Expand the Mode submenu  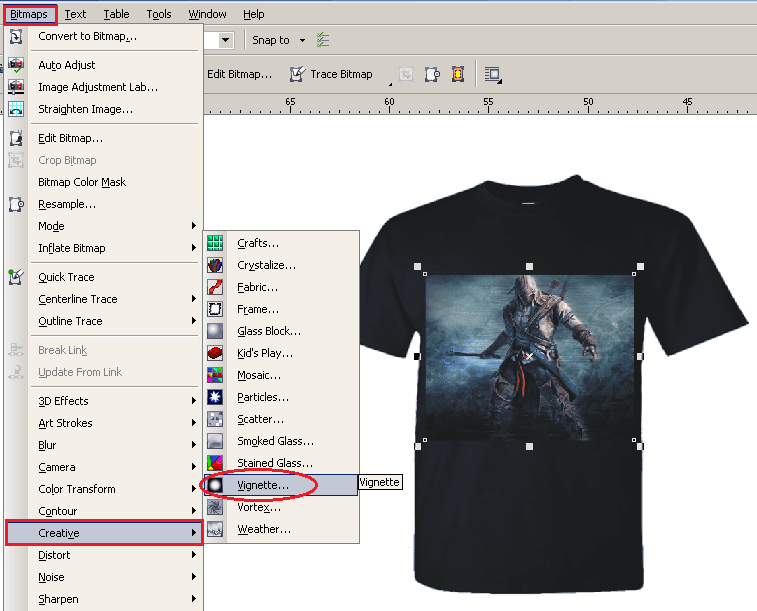tap(194, 226)
